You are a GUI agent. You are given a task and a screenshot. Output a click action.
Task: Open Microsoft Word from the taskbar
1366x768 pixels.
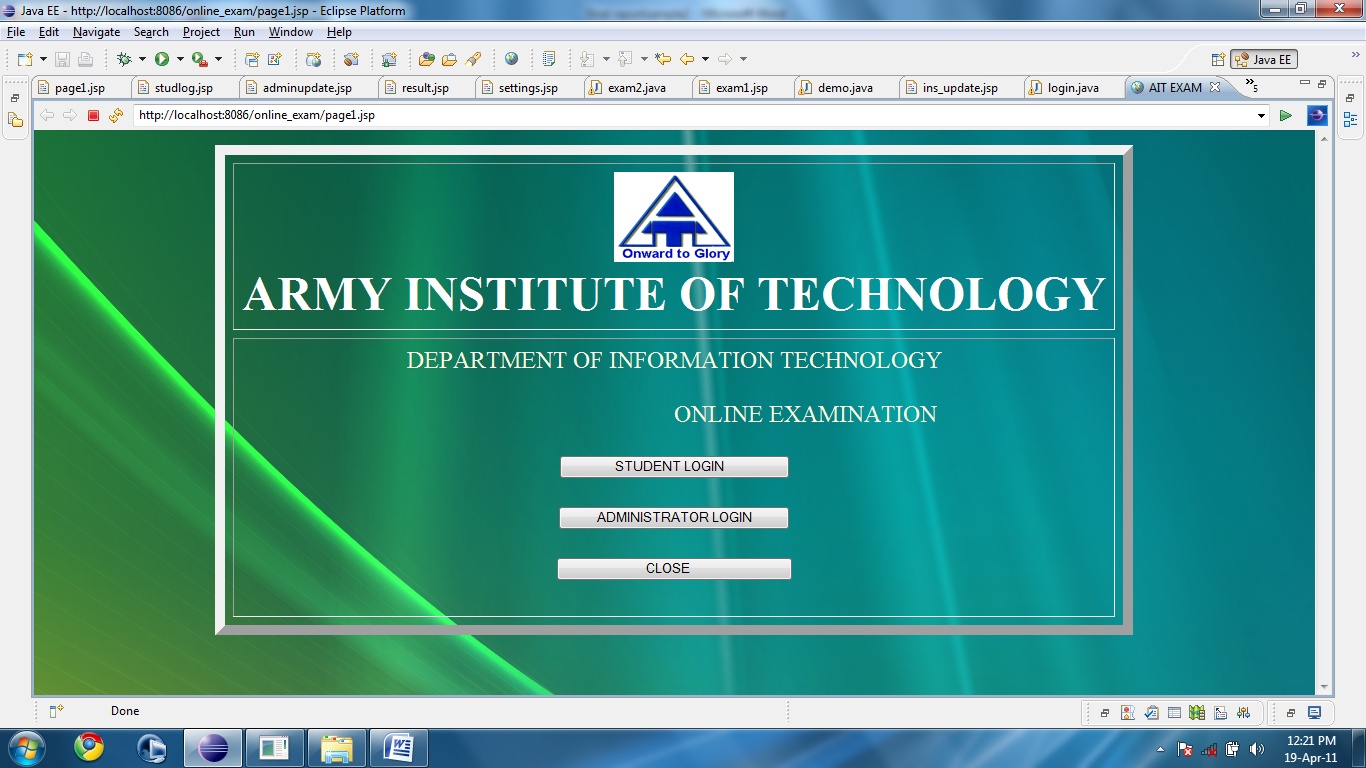tap(399, 747)
